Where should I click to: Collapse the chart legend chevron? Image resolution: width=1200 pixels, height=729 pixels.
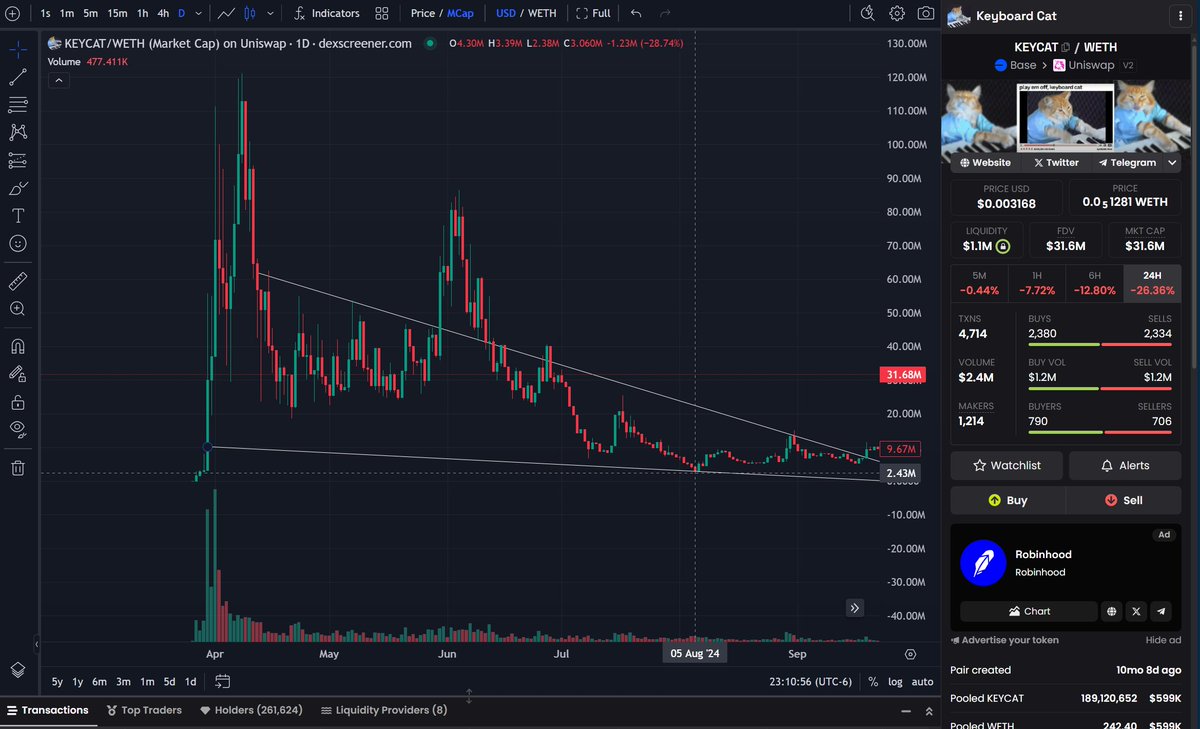(x=60, y=79)
